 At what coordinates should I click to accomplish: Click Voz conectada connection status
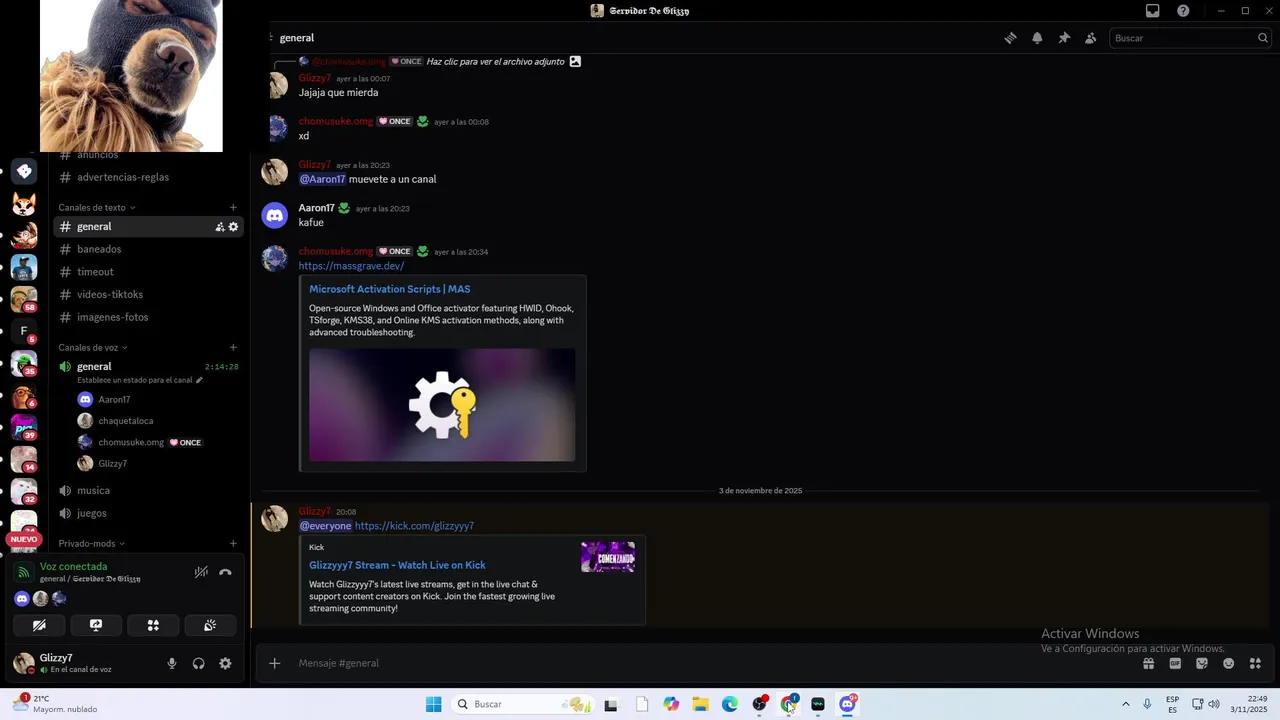[x=73, y=567]
